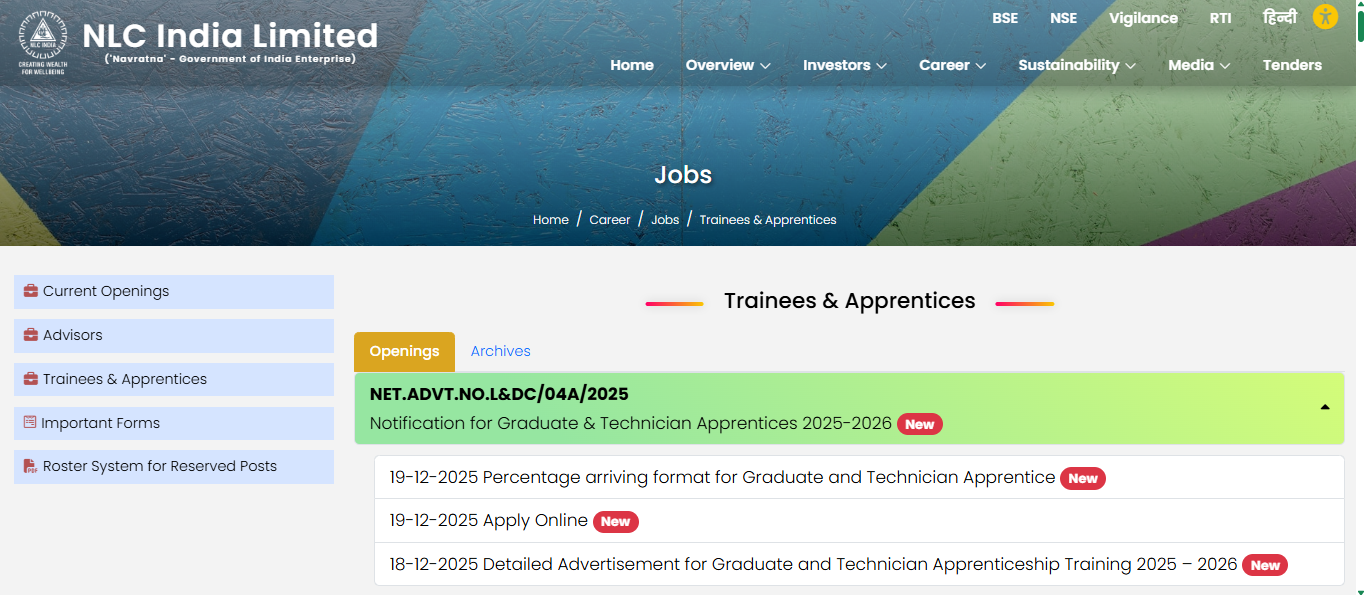Click the briefcase icon beside Current Openings
The width and height of the screenshot is (1365, 595).
pos(28,291)
